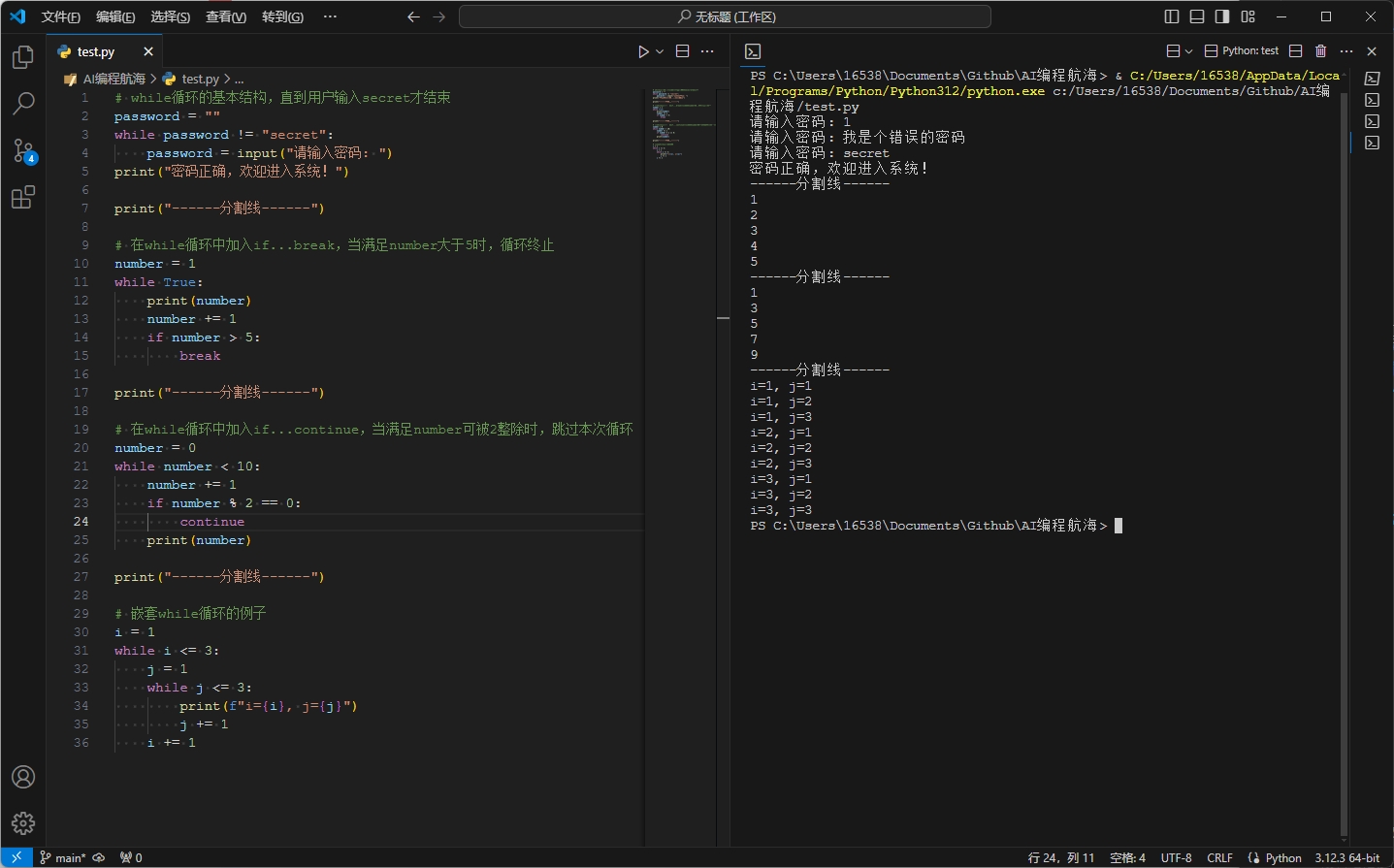Image resolution: width=1394 pixels, height=868 pixels.
Task: Open terminal panel More Actions ellipsis
Action: 1346,50
